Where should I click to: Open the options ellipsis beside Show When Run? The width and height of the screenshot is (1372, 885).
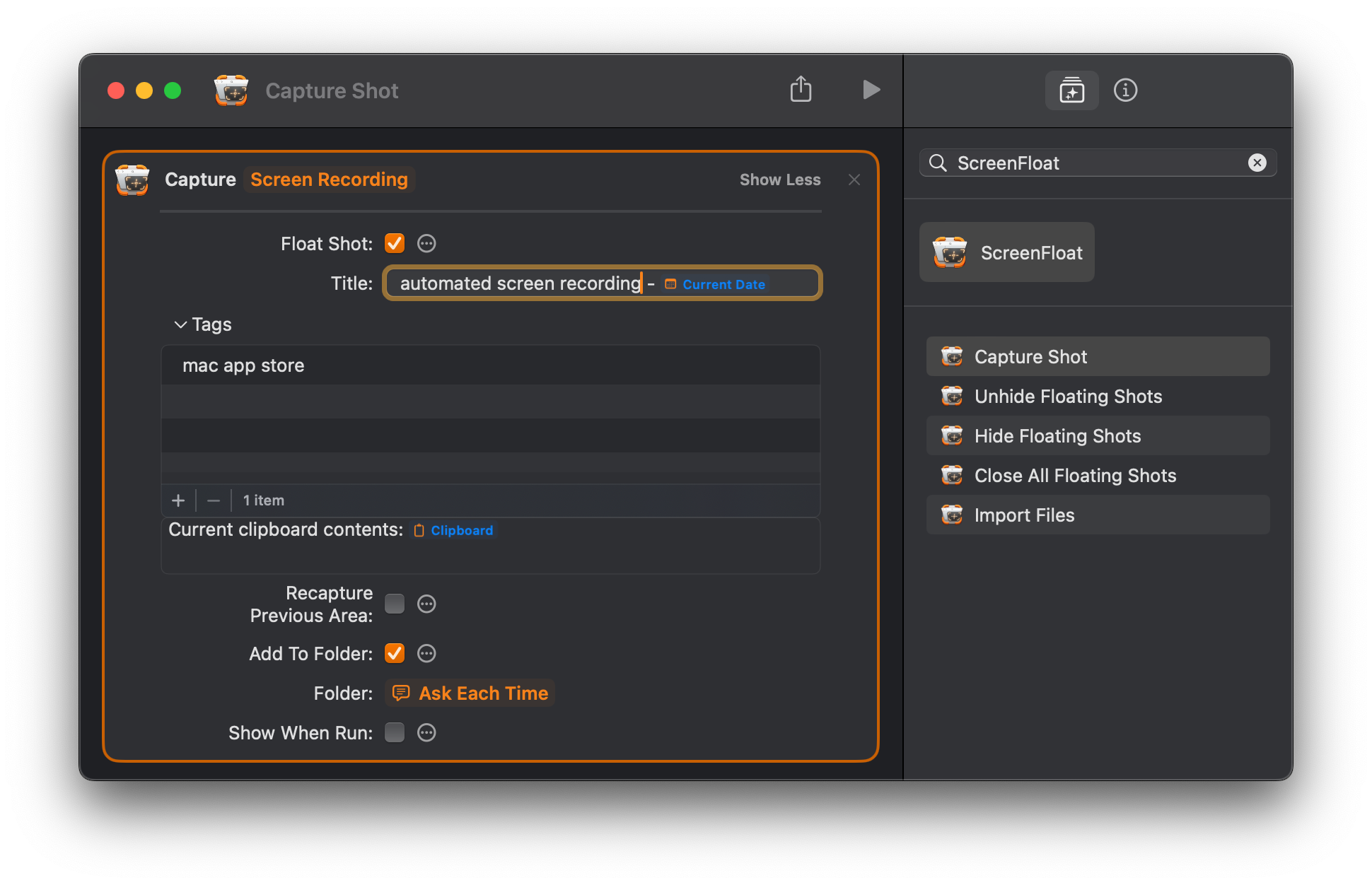426,732
